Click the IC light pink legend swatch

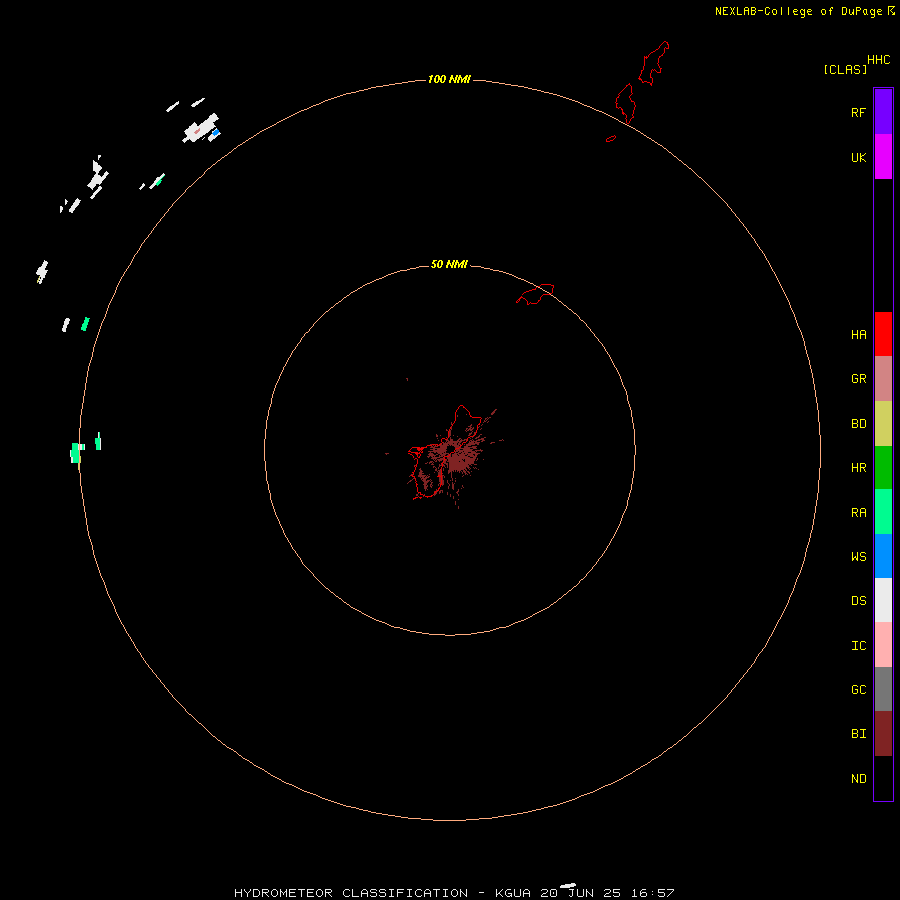coord(883,645)
